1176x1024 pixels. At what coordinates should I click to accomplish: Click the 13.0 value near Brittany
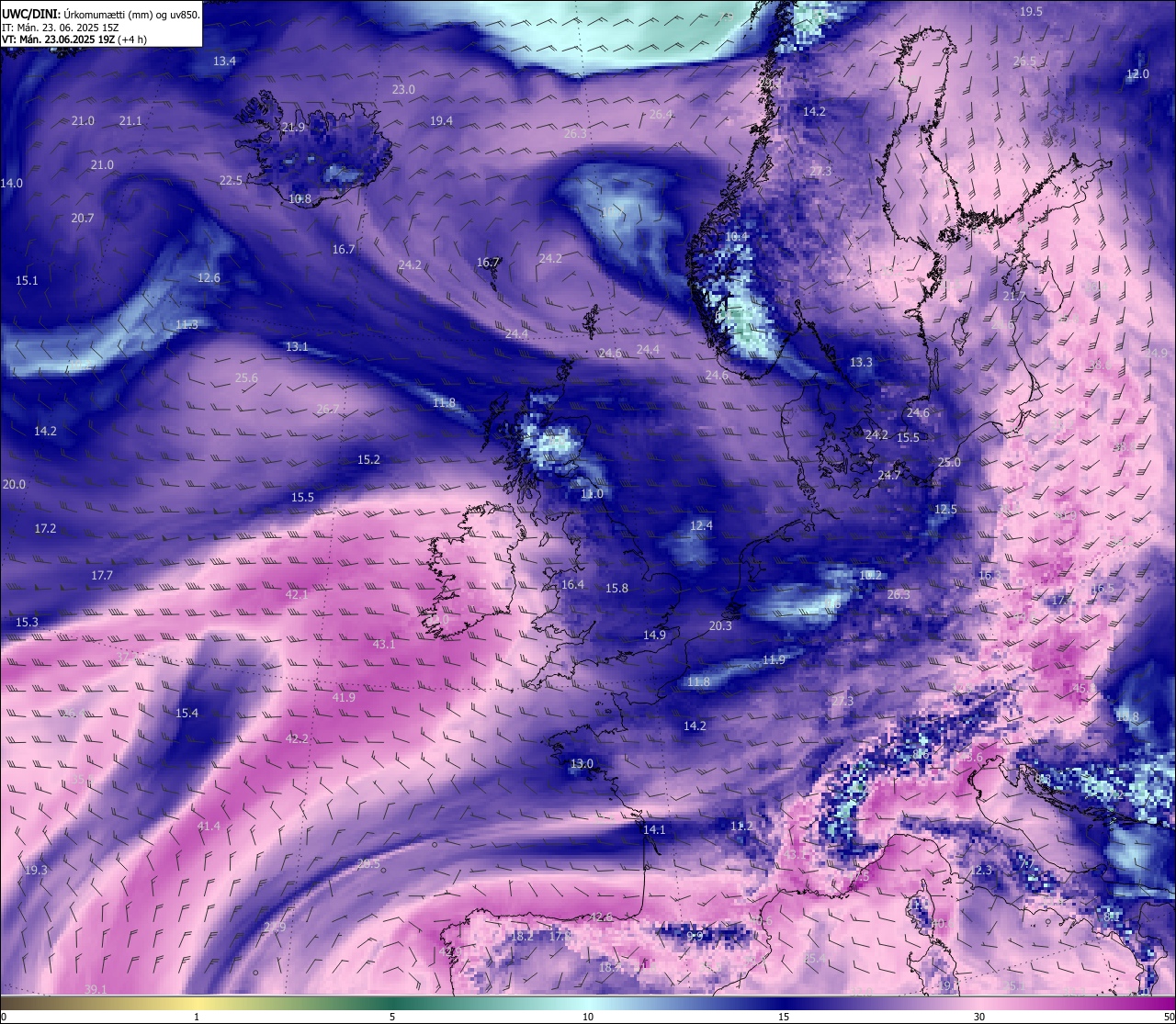[582, 763]
